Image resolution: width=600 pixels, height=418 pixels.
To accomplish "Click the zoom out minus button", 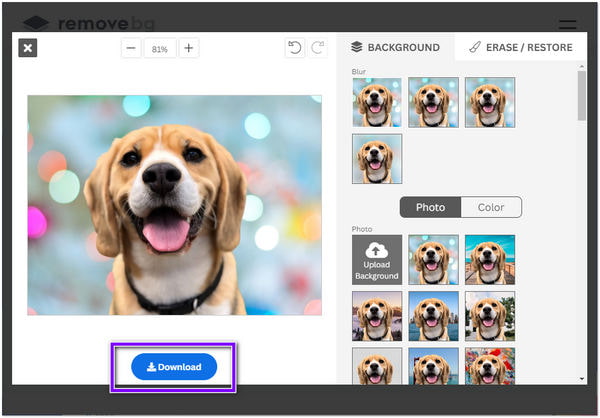I will (132, 48).
